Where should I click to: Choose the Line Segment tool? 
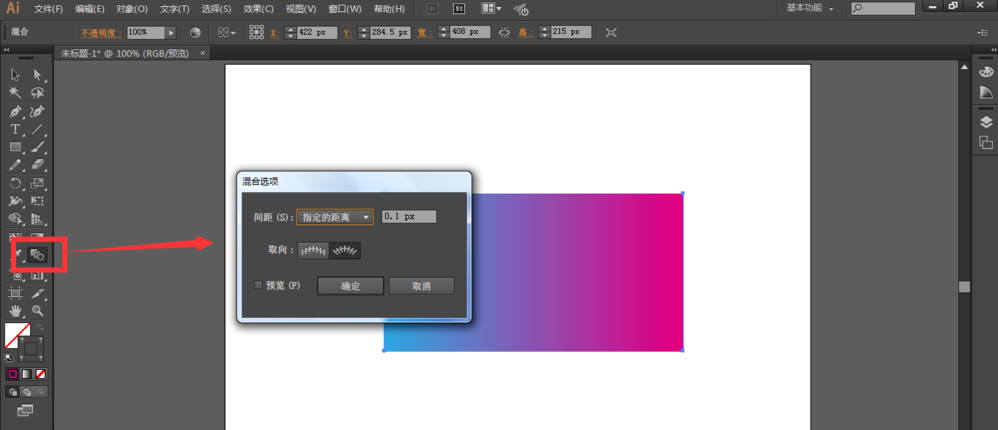pyautogui.click(x=37, y=130)
